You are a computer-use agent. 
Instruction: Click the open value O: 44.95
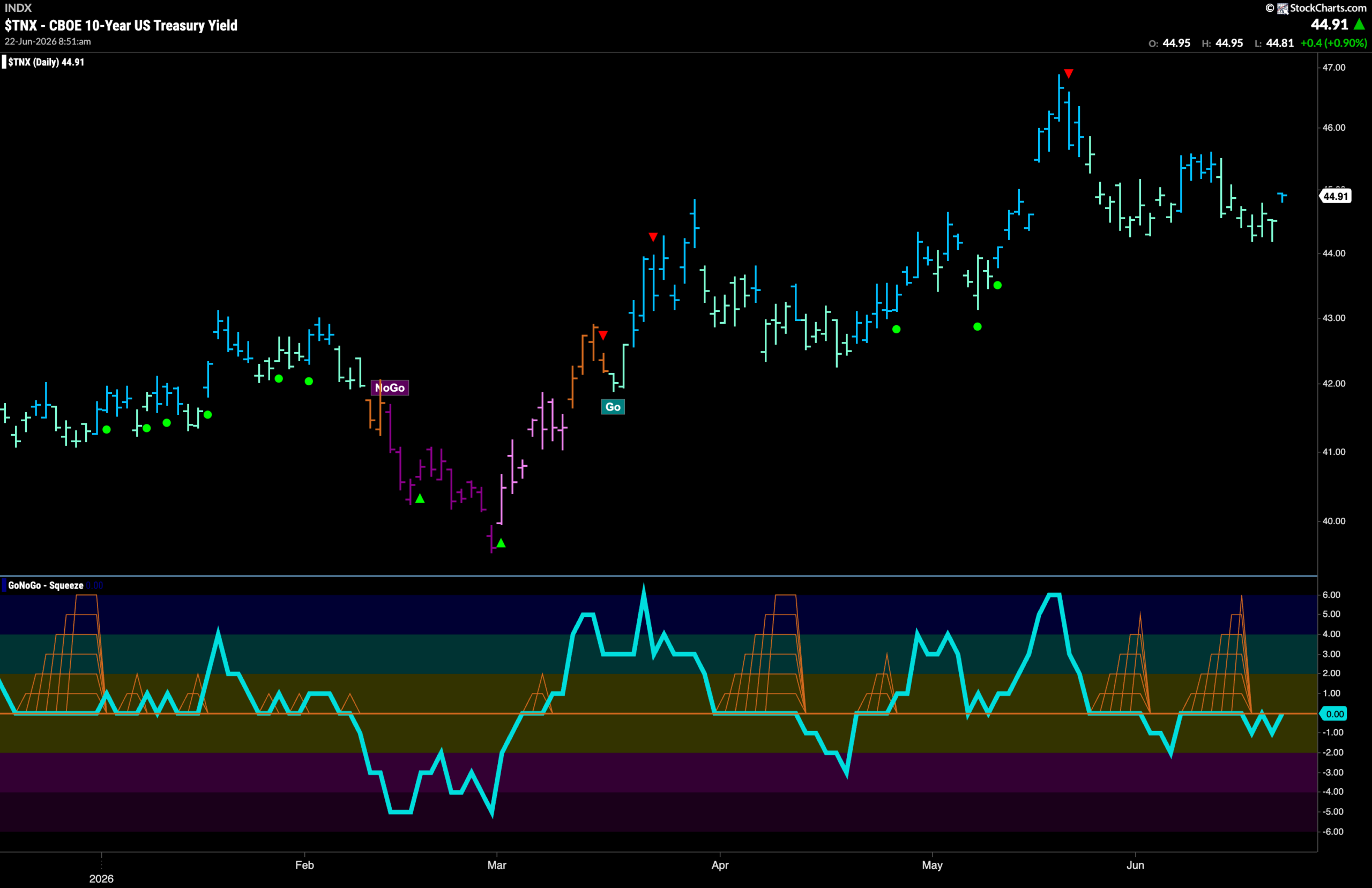click(x=1169, y=43)
